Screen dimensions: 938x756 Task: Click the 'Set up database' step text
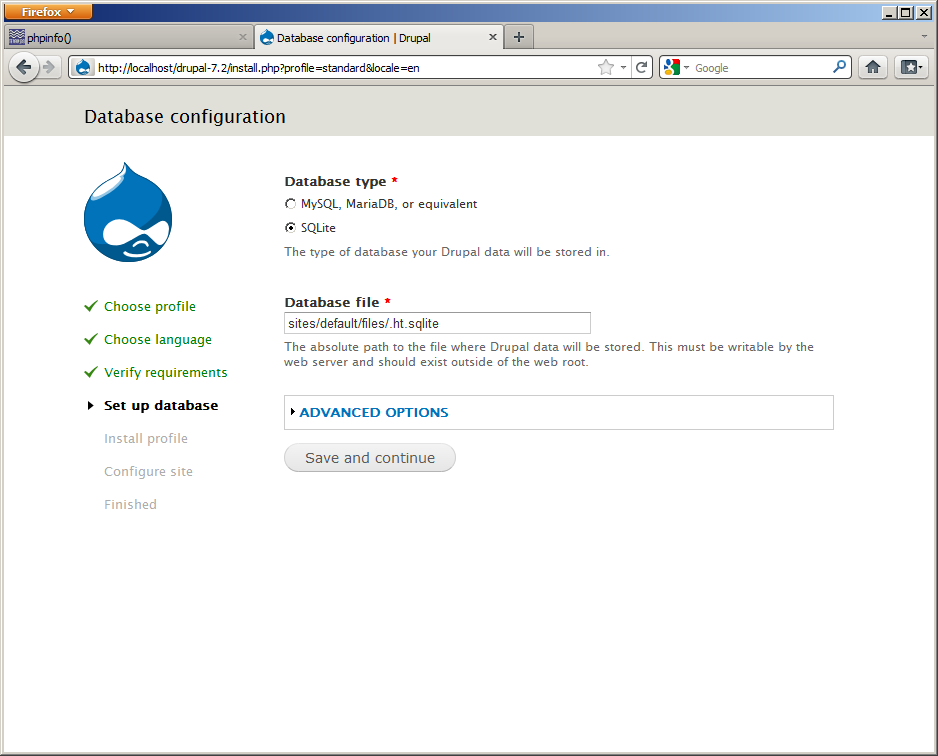point(161,405)
